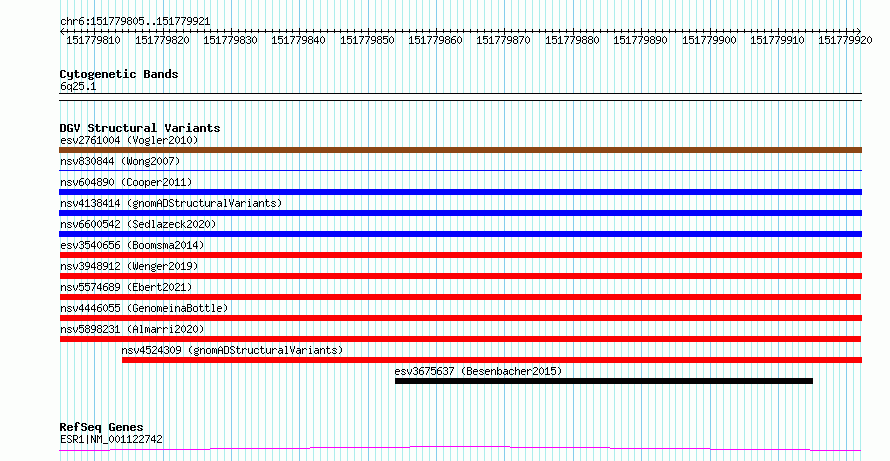The height and width of the screenshot is (461, 890).
Task: Select the esv3540656 (Boomsma2014) red bar
Action: tap(460, 255)
